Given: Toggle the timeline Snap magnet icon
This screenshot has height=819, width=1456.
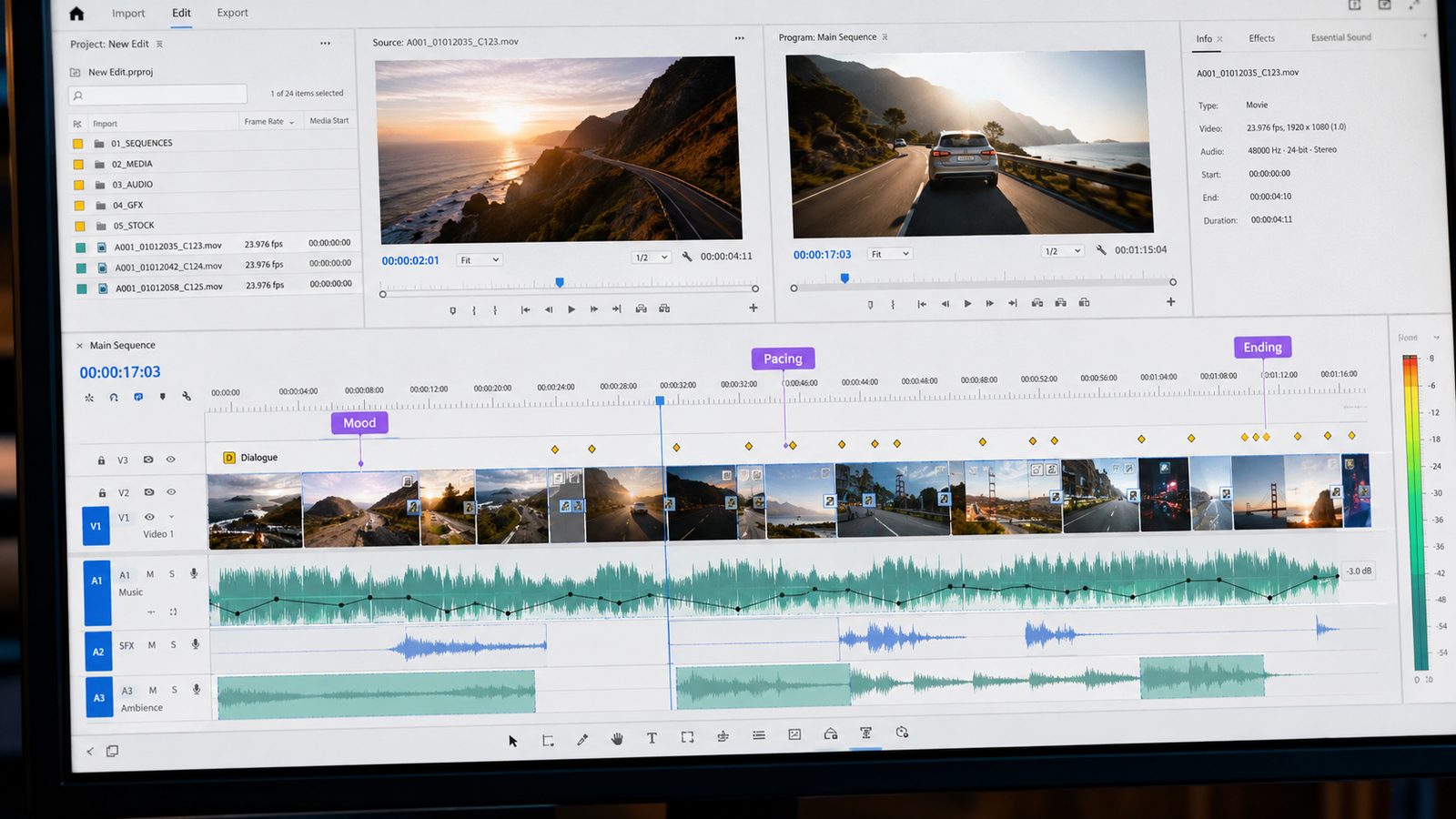Looking at the screenshot, I should 114,397.
